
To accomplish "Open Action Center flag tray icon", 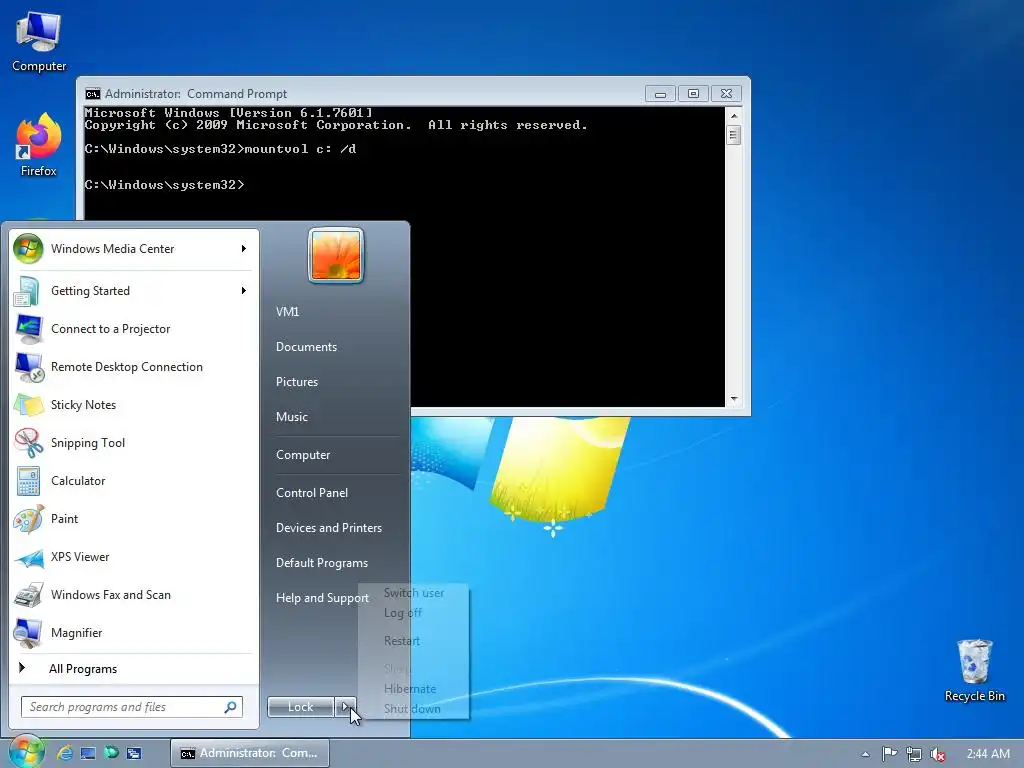I will [x=889, y=754].
